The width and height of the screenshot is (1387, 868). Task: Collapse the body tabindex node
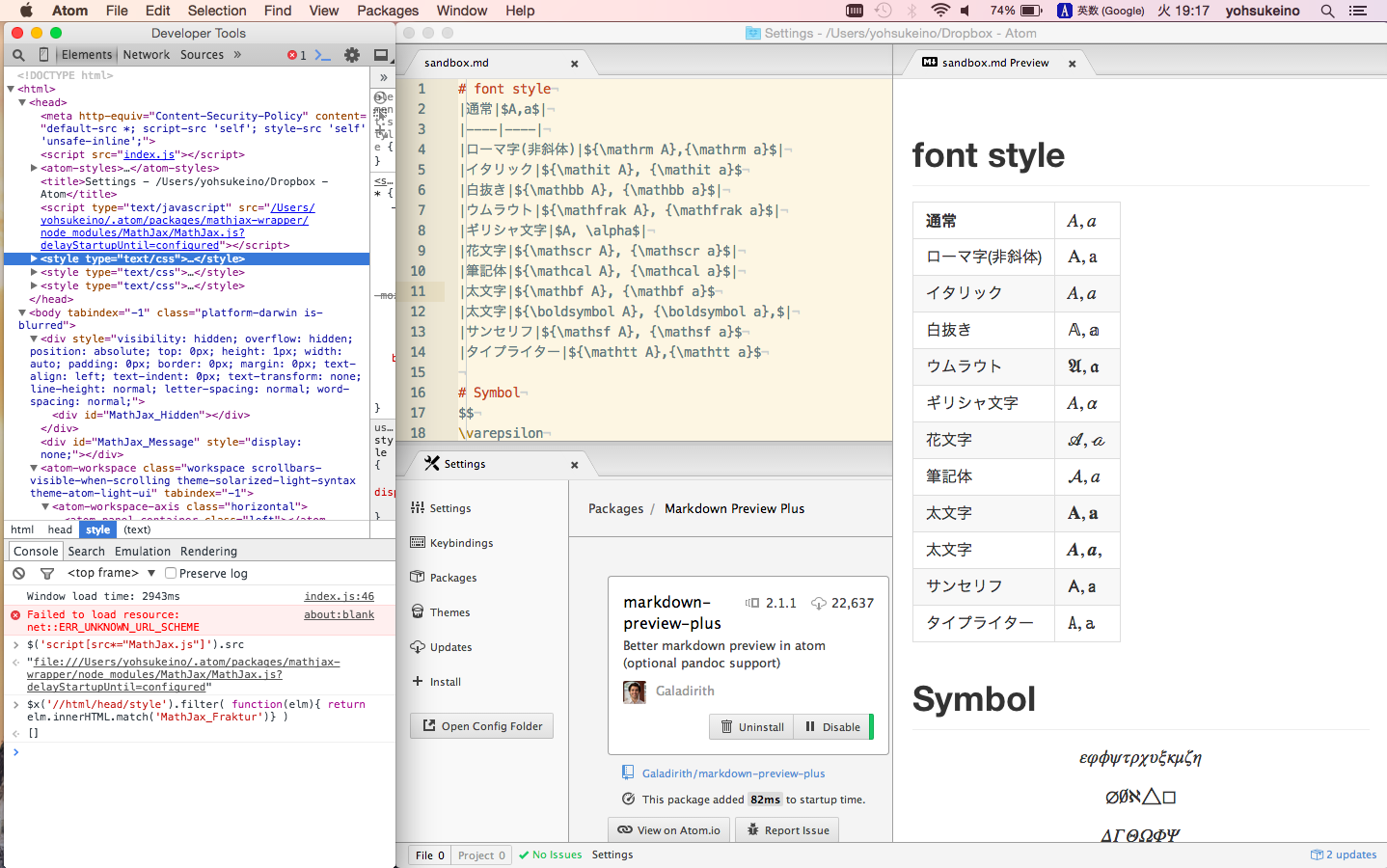[x=22, y=312]
